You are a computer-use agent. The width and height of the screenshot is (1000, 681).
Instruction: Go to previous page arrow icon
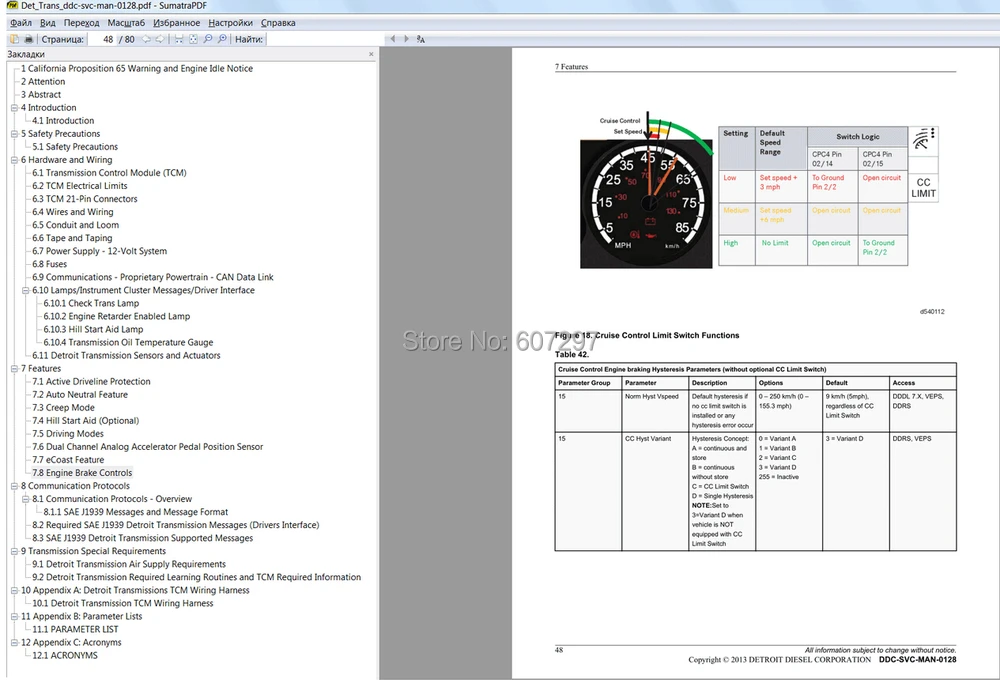[x=146, y=39]
